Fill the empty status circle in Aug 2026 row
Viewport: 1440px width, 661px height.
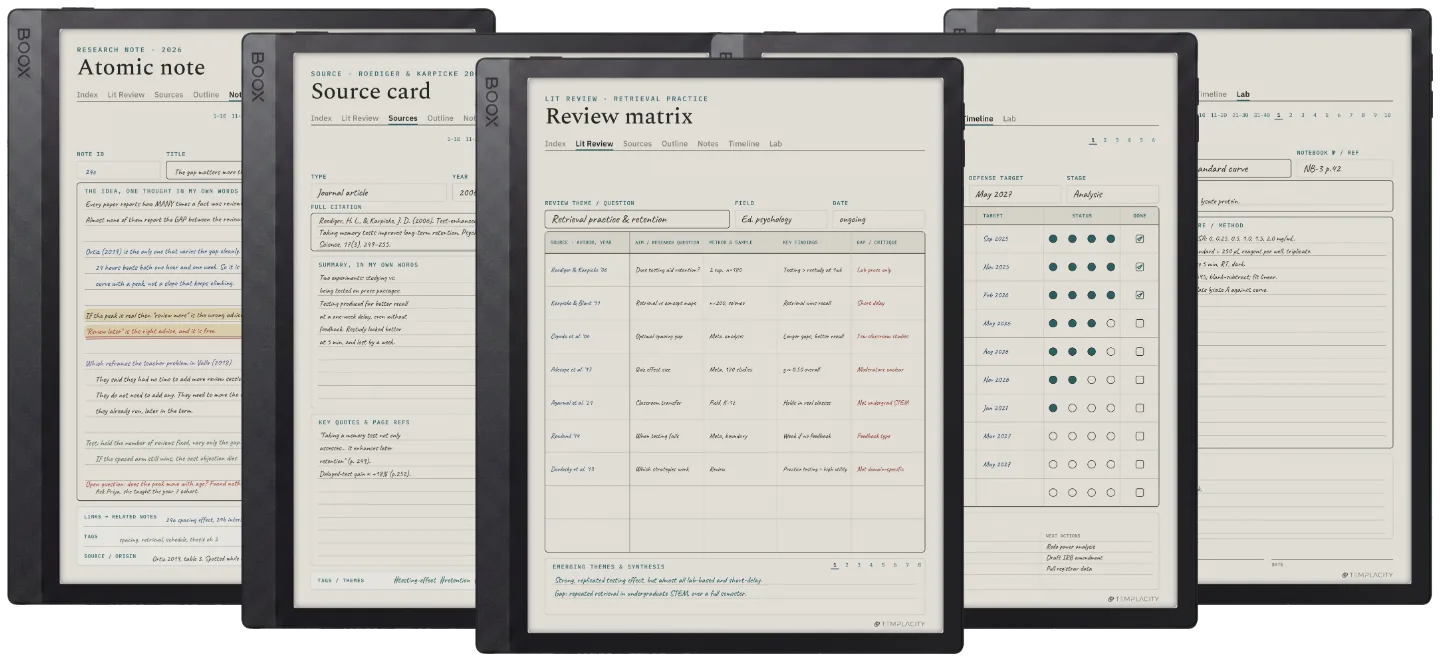(x=1111, y=351)
